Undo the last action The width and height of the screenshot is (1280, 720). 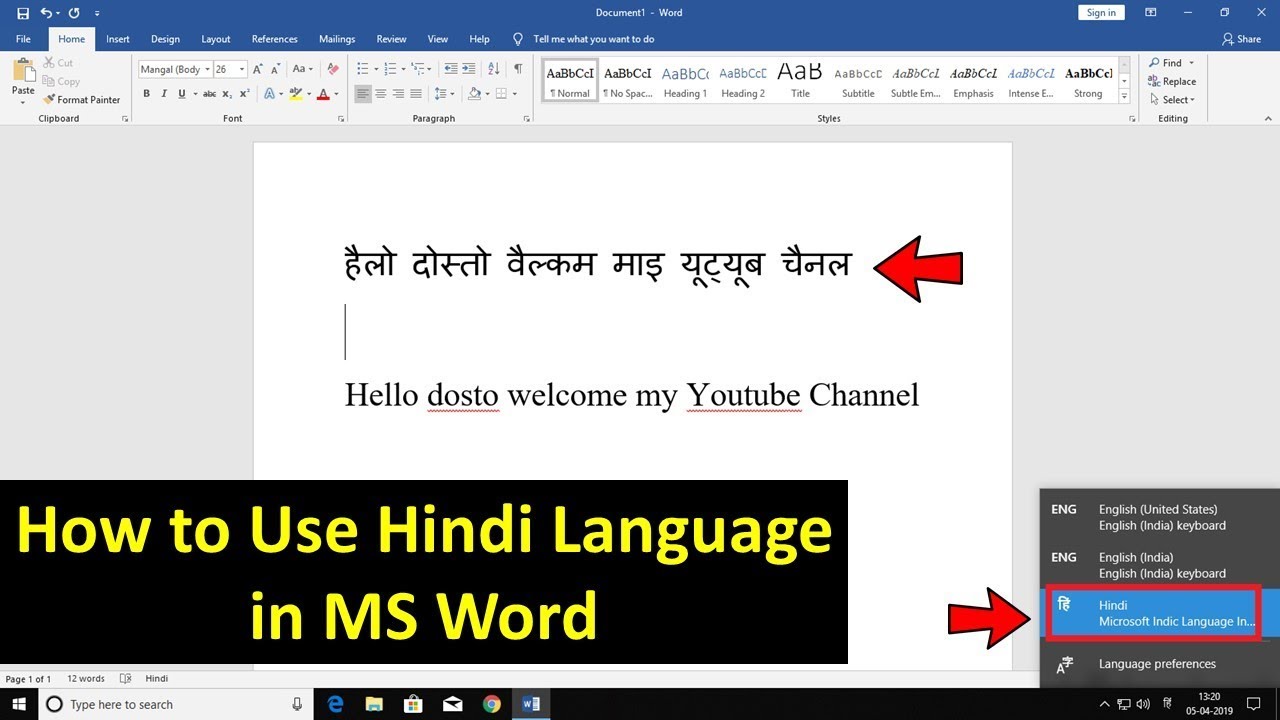[x=46, y=13]
